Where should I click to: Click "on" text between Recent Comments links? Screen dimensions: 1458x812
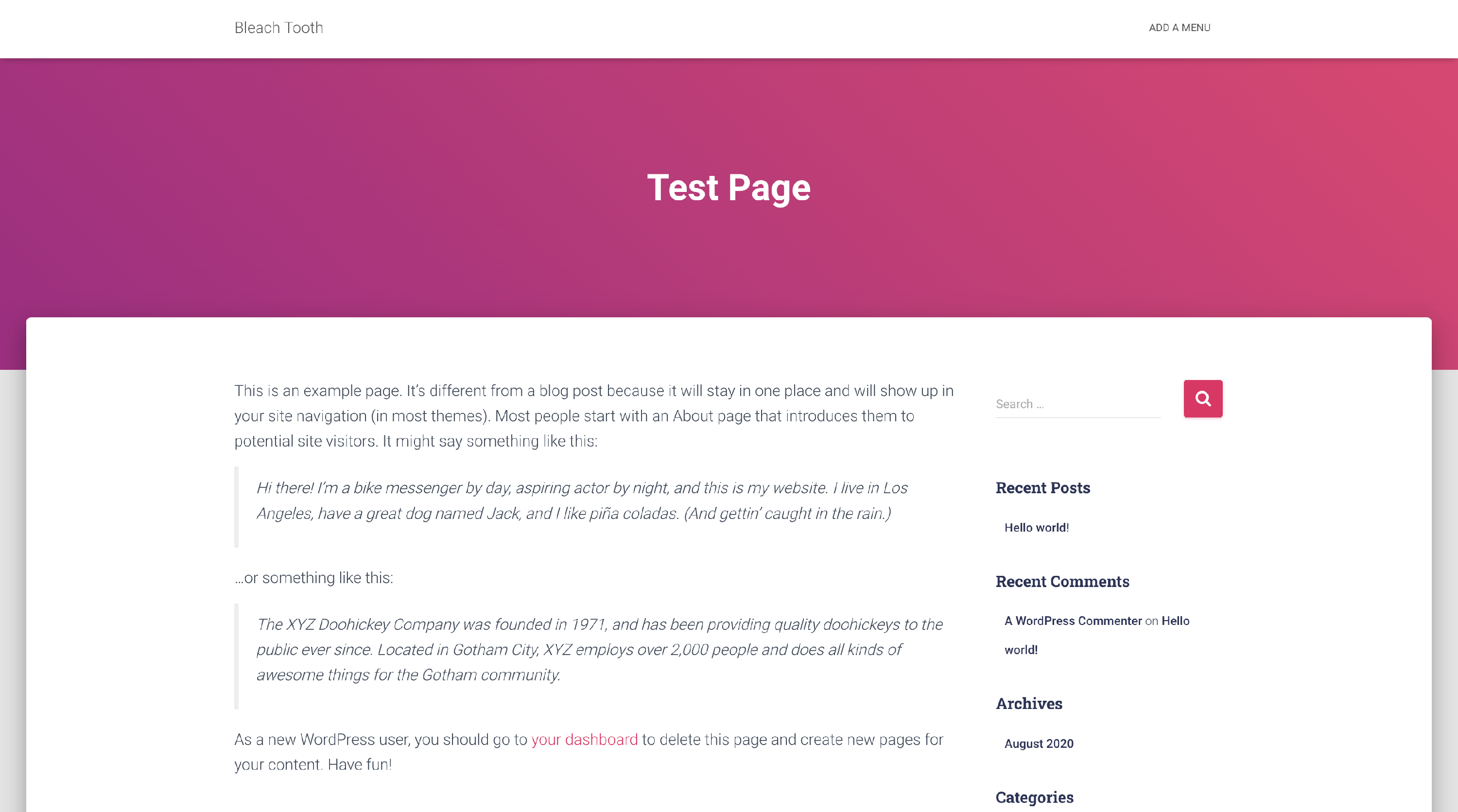[x=1151, y=622]
